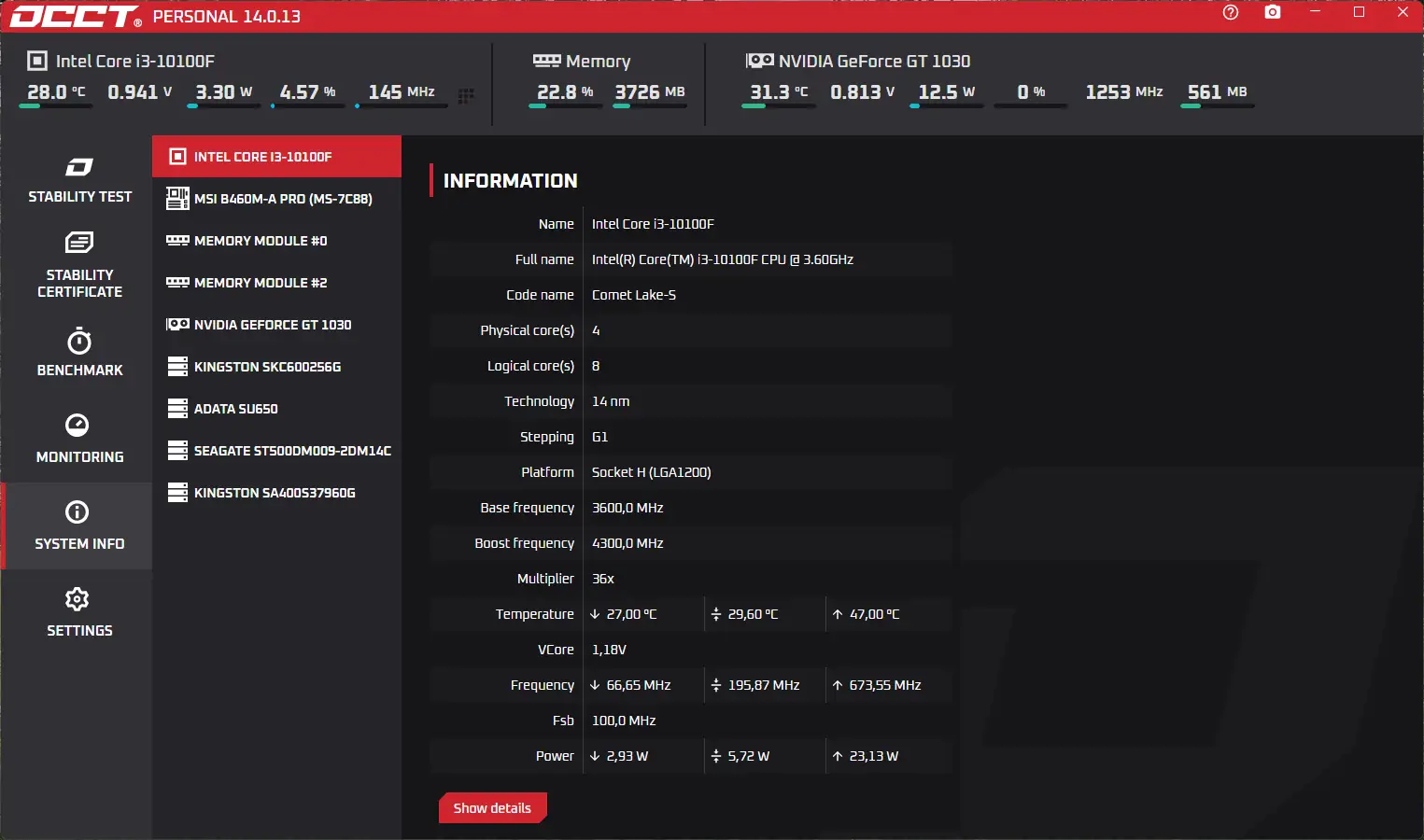The height and width of the screenshot is (840, 1424).
Task: Click GPU temperature reading 31.3 °C
Action: (779, 92)
